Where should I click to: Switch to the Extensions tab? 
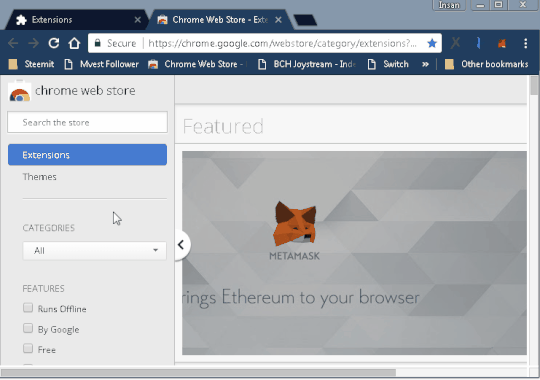(76, 20)
